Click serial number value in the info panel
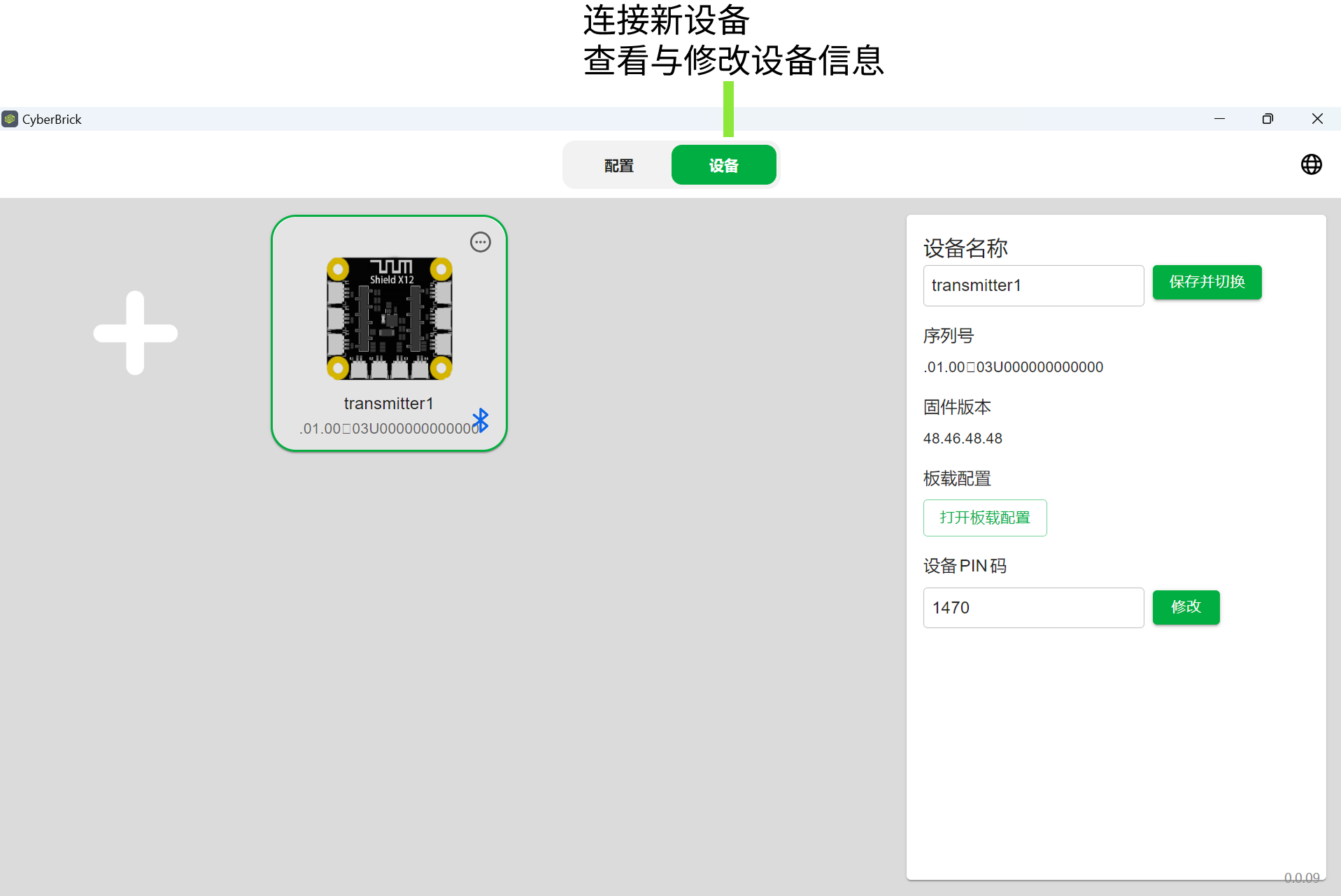The width and height of the screenshot is (1341, 896). (1013, 367)
